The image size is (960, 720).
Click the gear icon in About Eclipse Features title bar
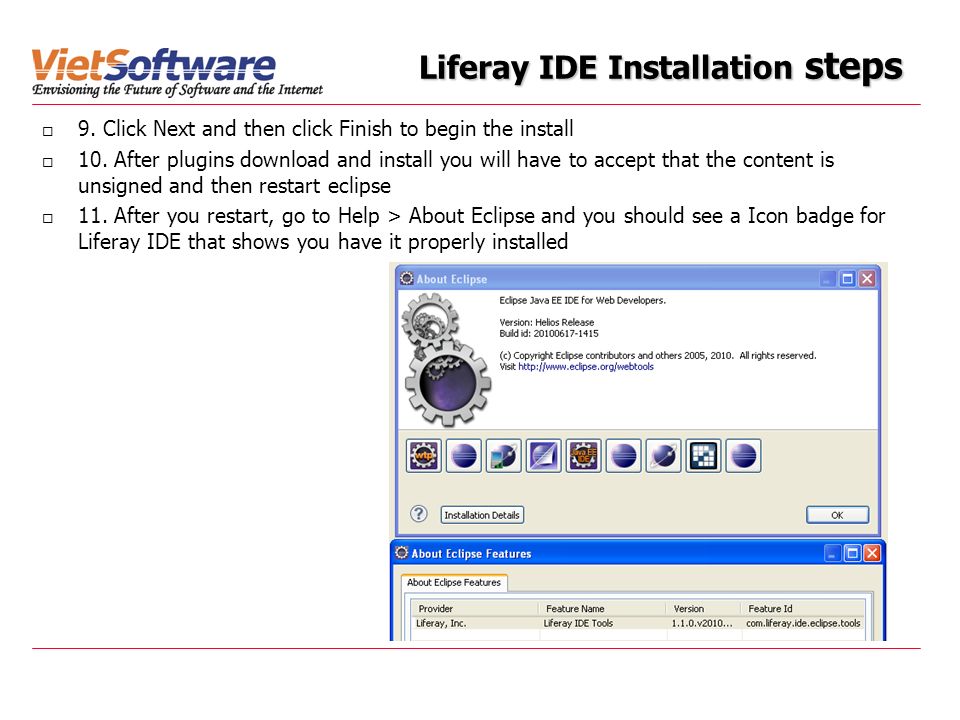click(x=402, y=553)
